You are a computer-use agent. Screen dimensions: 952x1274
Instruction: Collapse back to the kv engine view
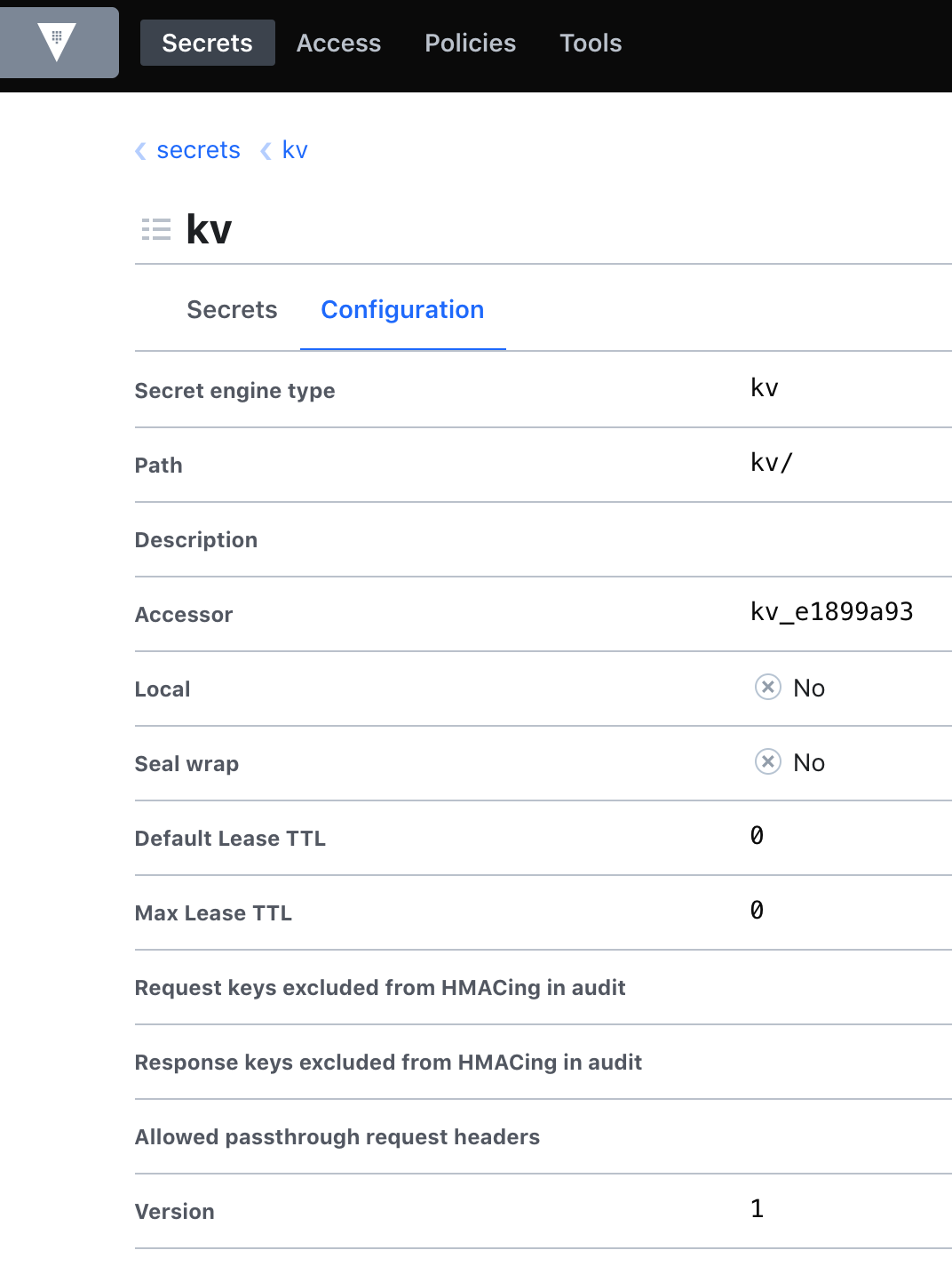click(x=295, y=151)
